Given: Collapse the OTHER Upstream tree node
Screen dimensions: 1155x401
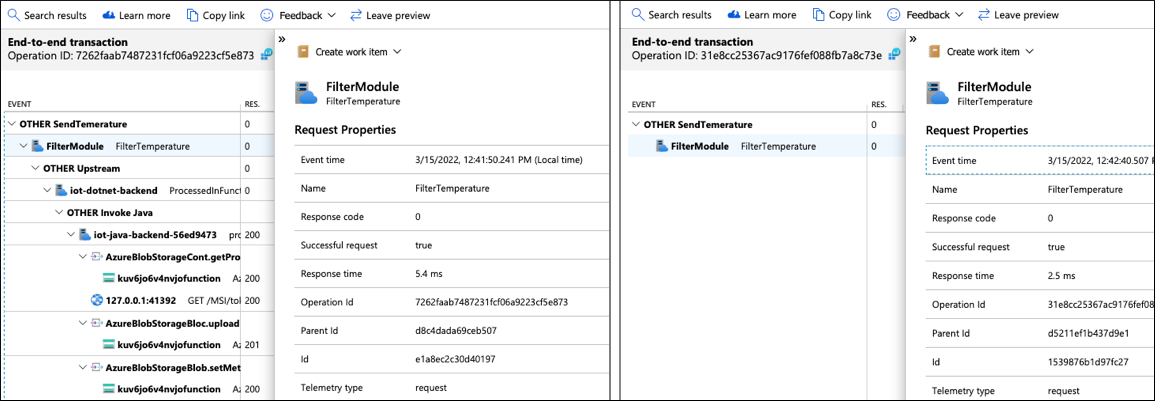Looking at the screenshot, I should click(35, 168).
